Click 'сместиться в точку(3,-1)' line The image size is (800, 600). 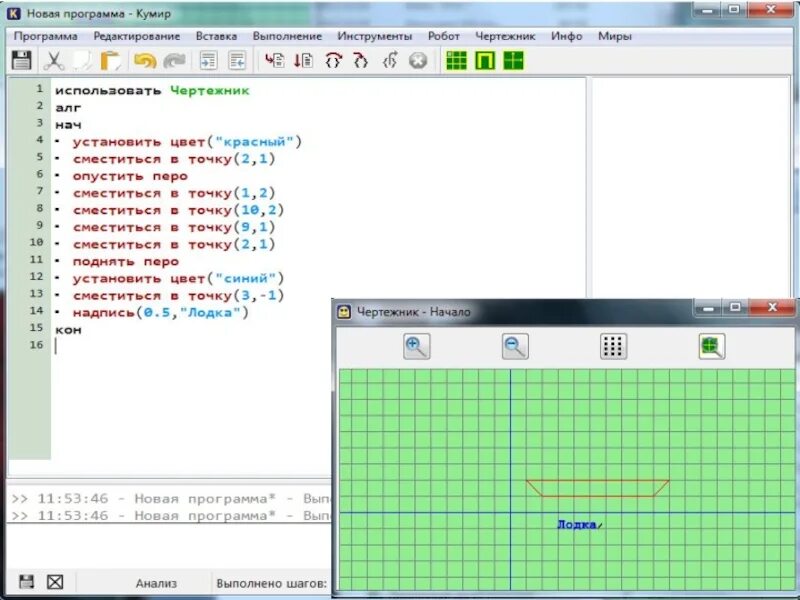coord(178,296)
